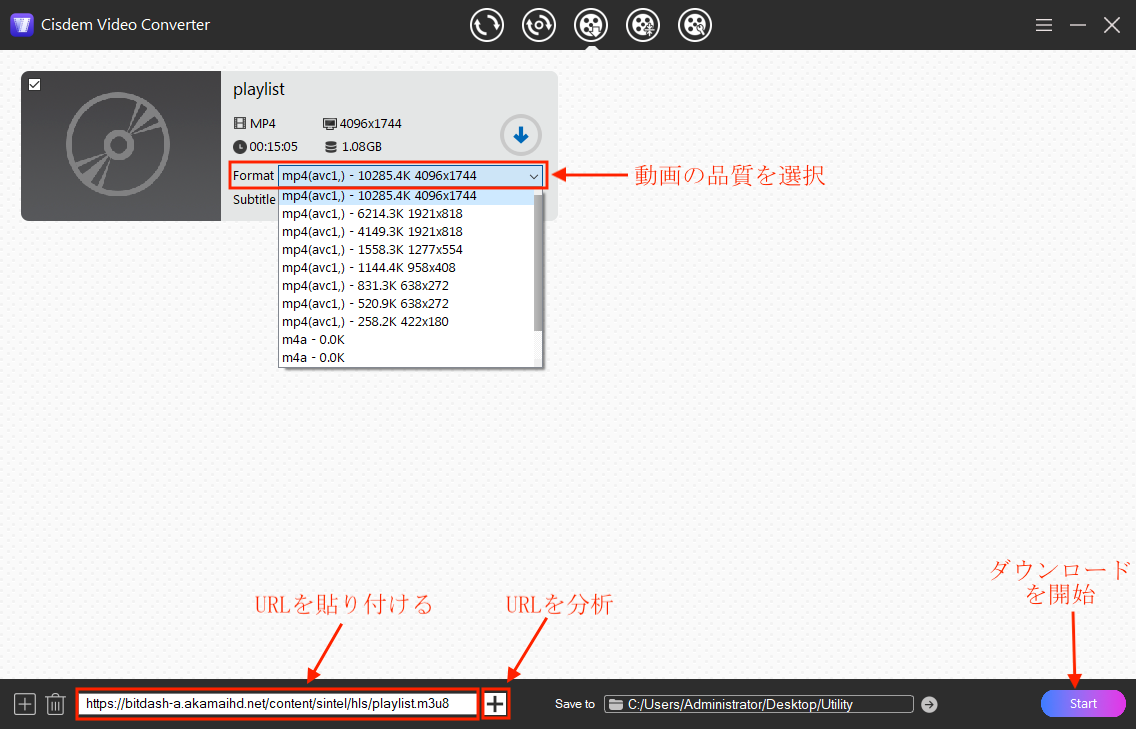Viewport: 1136px width, 729px height.
Task: Open the Rip DVD tab icon
Action: point(539,25)
